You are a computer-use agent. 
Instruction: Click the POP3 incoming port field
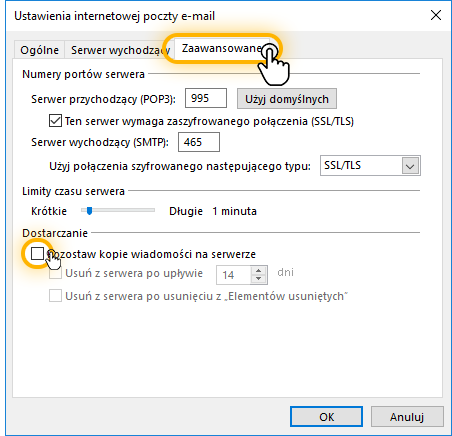point(206,98)
